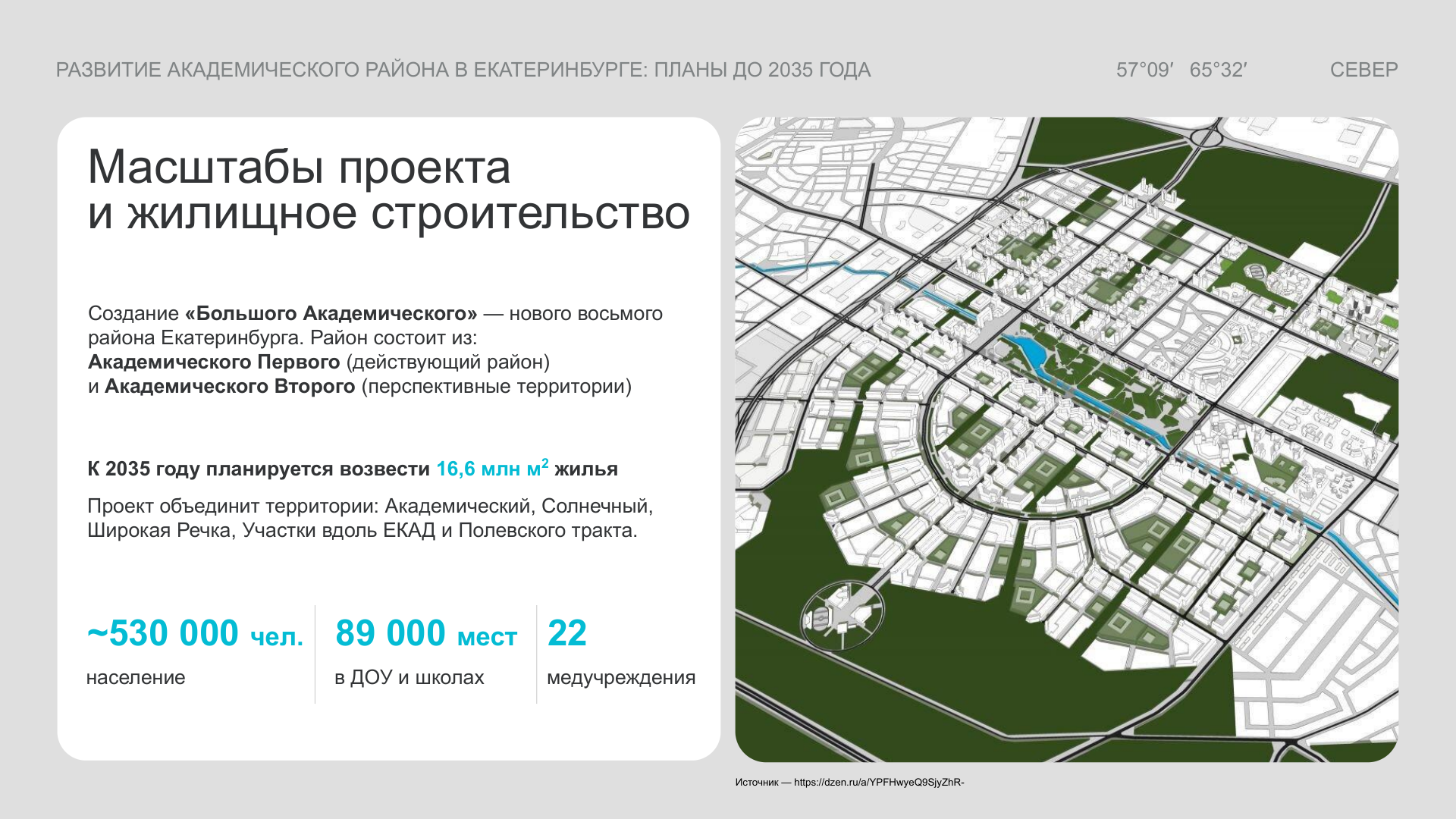Click the ~530 000 чел. population figure
1456x819 pixels.
click(x=195, y=634)
